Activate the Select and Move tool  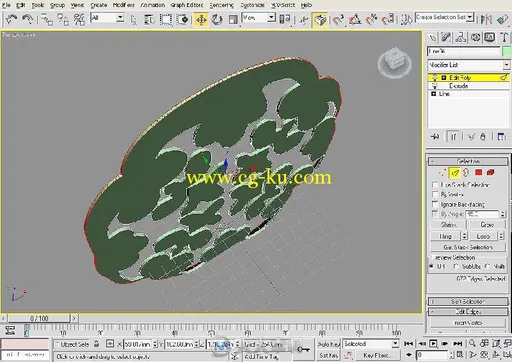(201, 20)
